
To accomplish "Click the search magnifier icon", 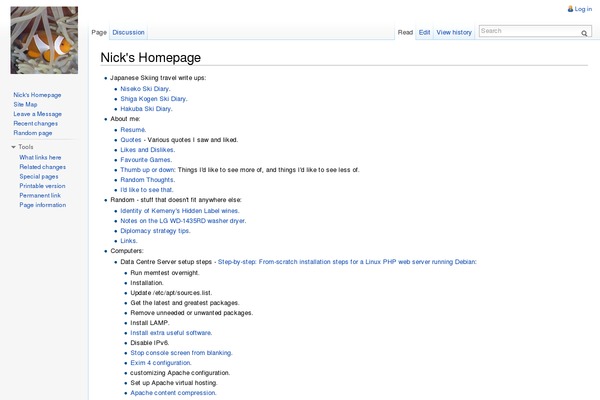I will tap(584, 33).
